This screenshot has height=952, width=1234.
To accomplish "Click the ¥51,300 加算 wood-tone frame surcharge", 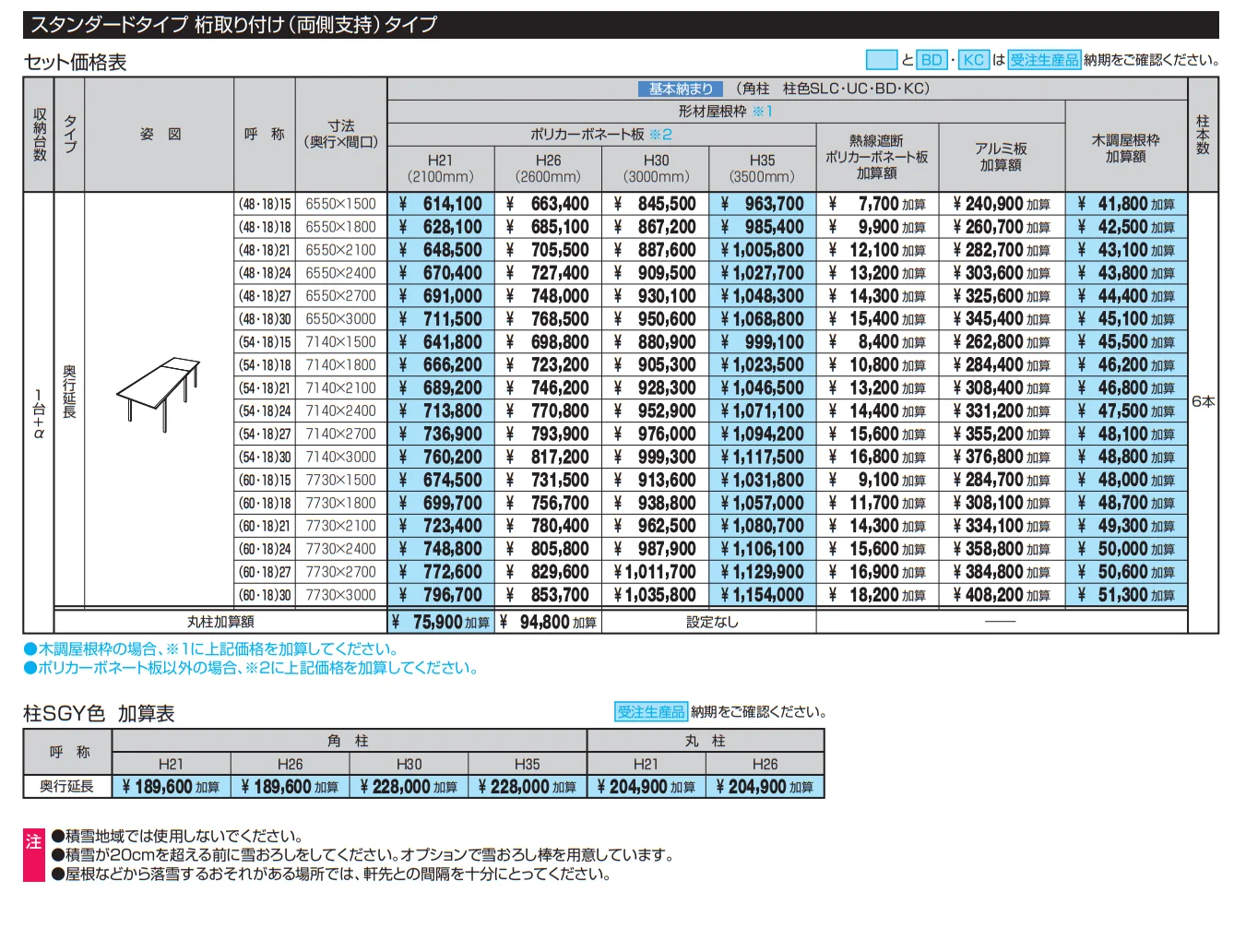I will tap(1126, 595).
